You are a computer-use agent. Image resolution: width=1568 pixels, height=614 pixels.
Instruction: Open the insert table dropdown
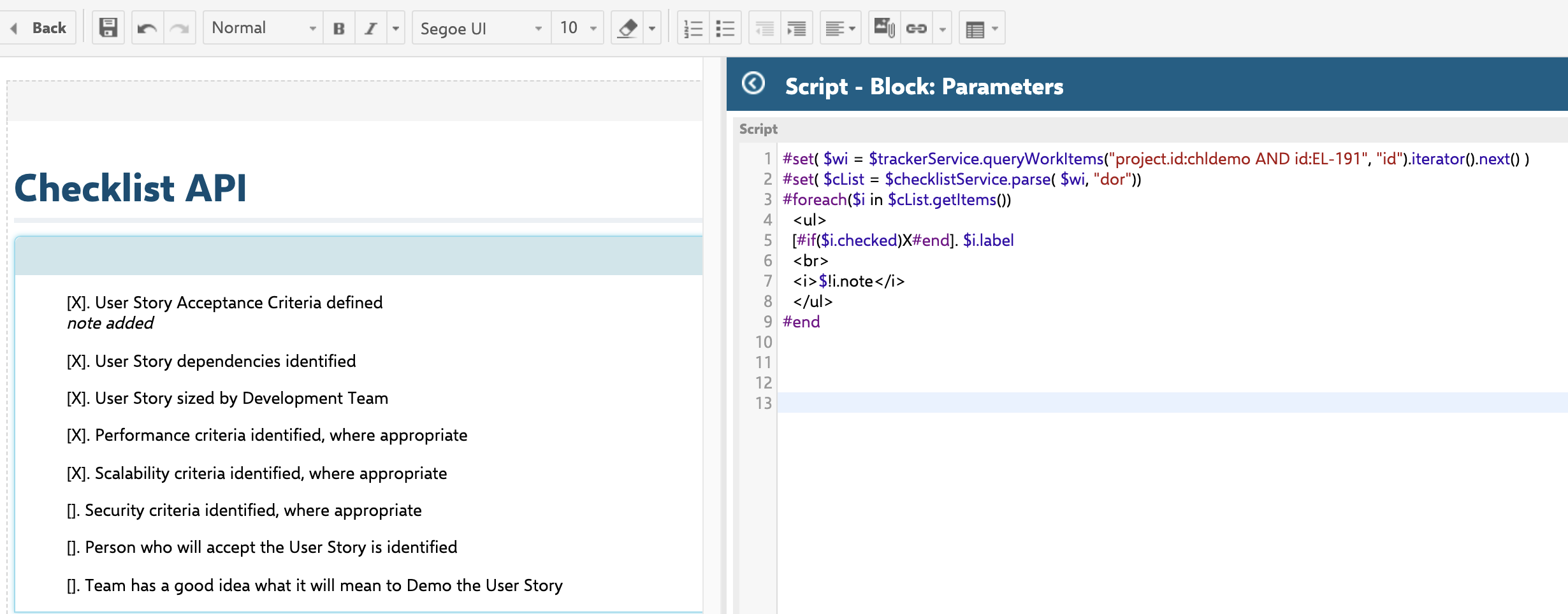(982, 28)
